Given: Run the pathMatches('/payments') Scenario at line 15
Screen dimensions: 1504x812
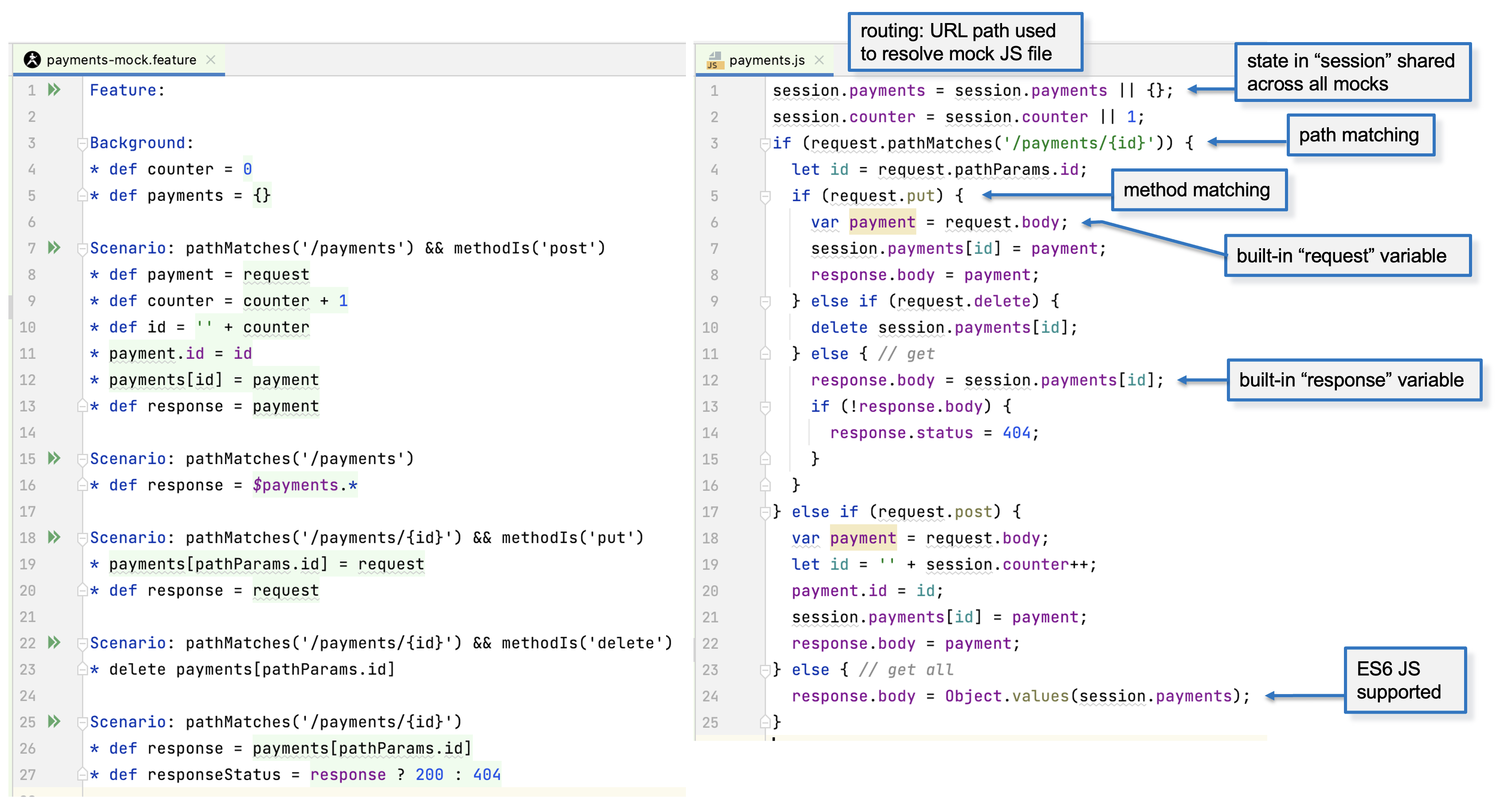Looking at the screenshot, I should [x=54, y=458].
